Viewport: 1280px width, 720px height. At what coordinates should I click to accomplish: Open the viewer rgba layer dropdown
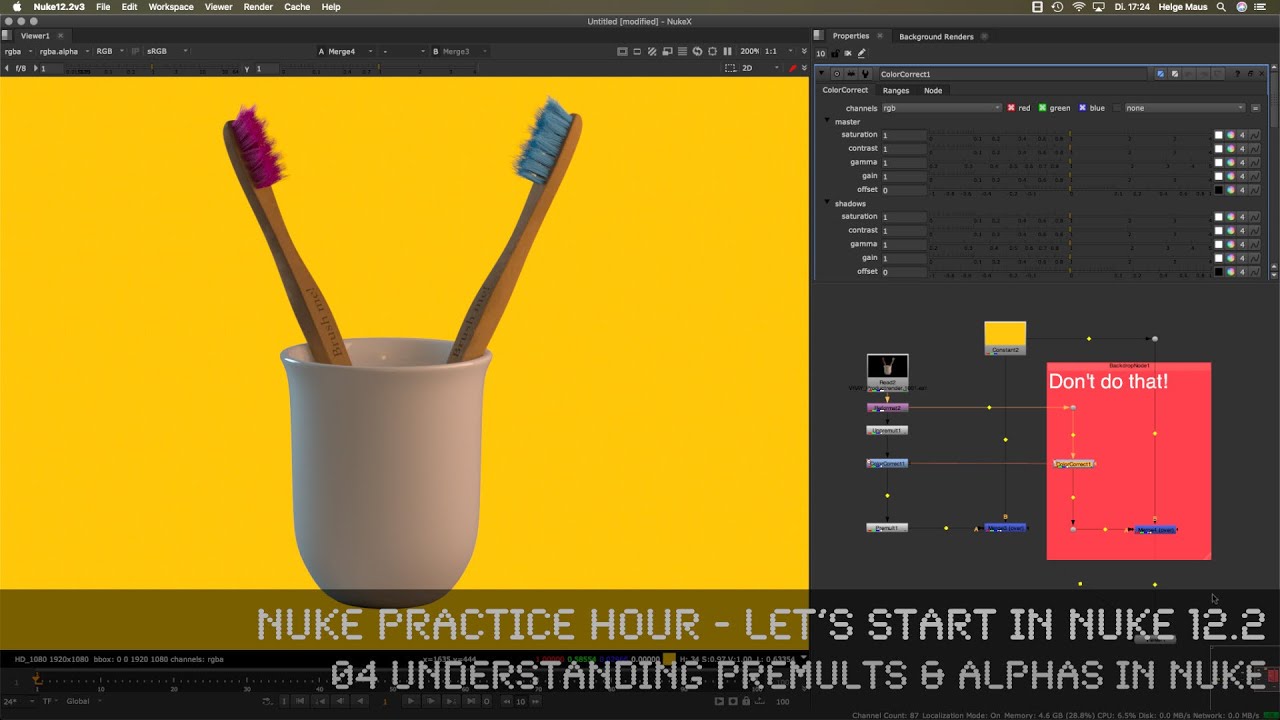pyautogui.click(x=18, y=51)
